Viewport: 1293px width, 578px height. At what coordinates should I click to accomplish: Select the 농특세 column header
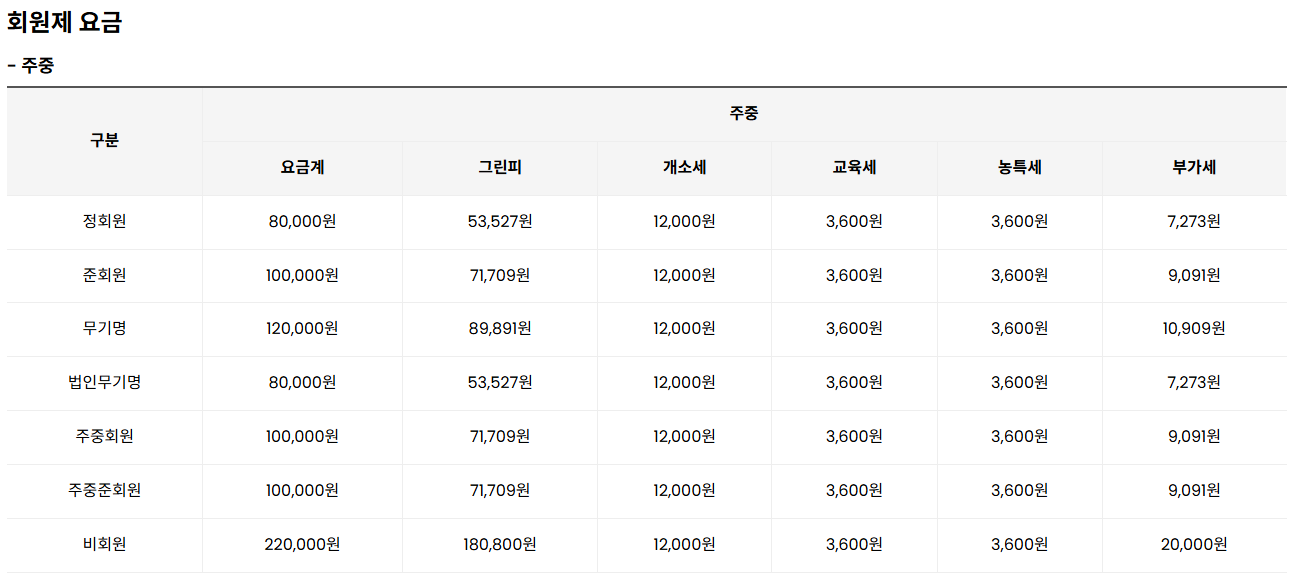click(x=1019, y=168)
